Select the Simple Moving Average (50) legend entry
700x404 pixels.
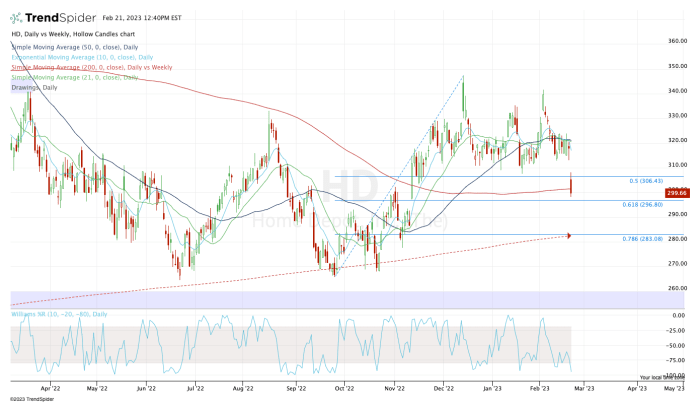click(x=75, y=47)
